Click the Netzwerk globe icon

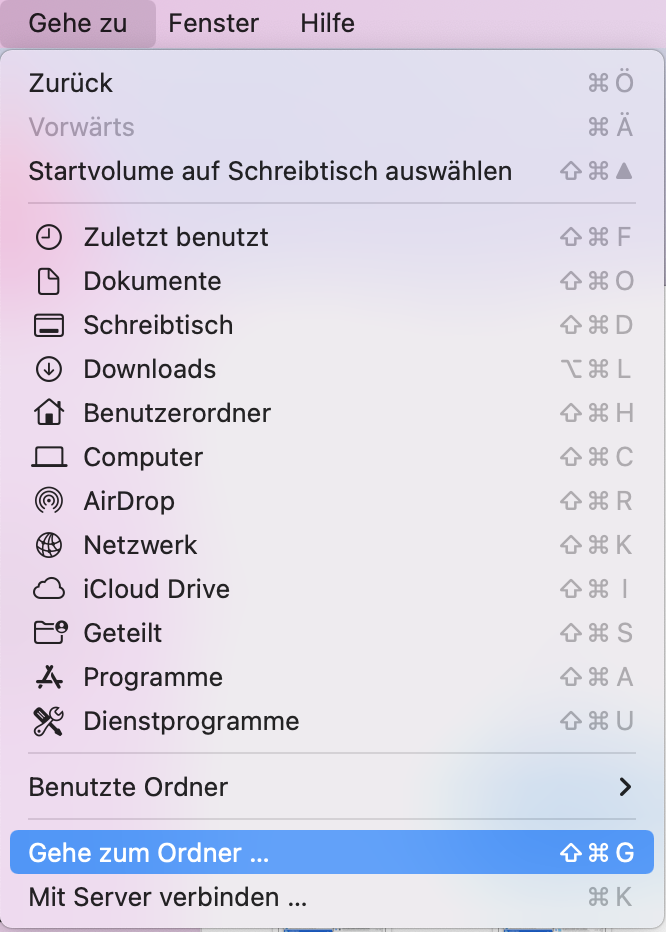point(48,545)
